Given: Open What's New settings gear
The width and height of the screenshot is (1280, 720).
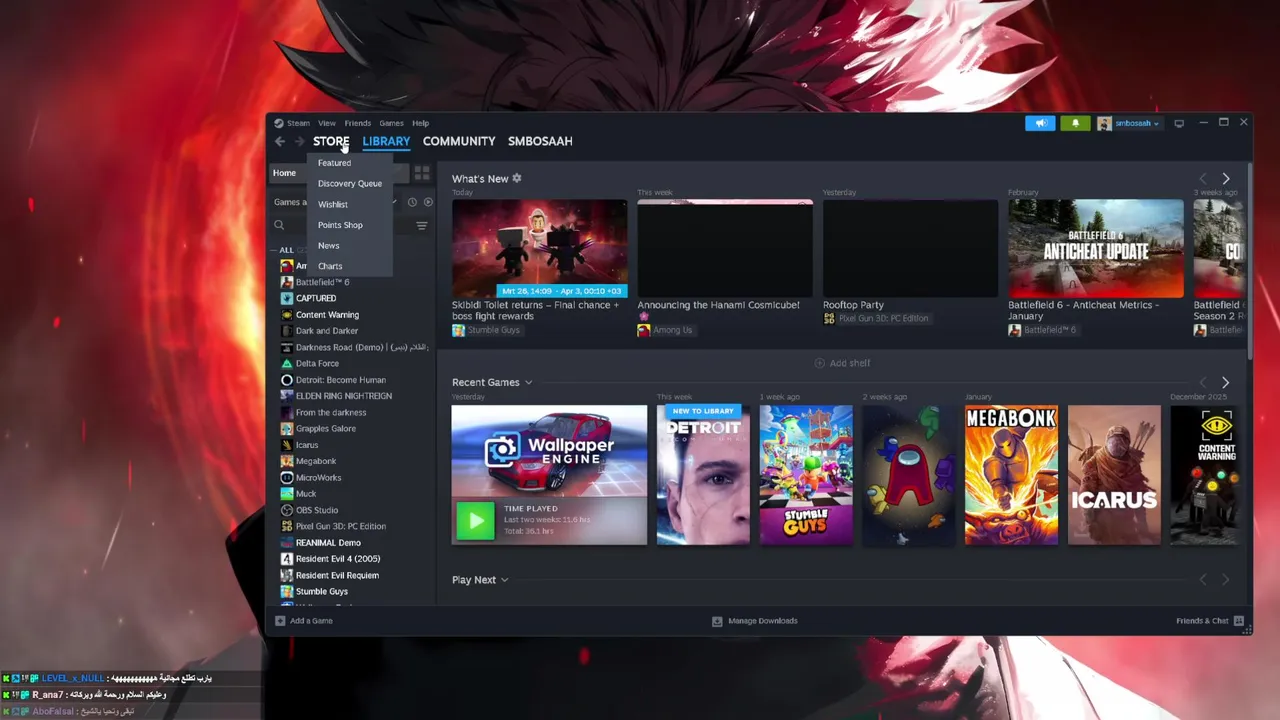Looking at the screenshot, I should pos(517,178).
